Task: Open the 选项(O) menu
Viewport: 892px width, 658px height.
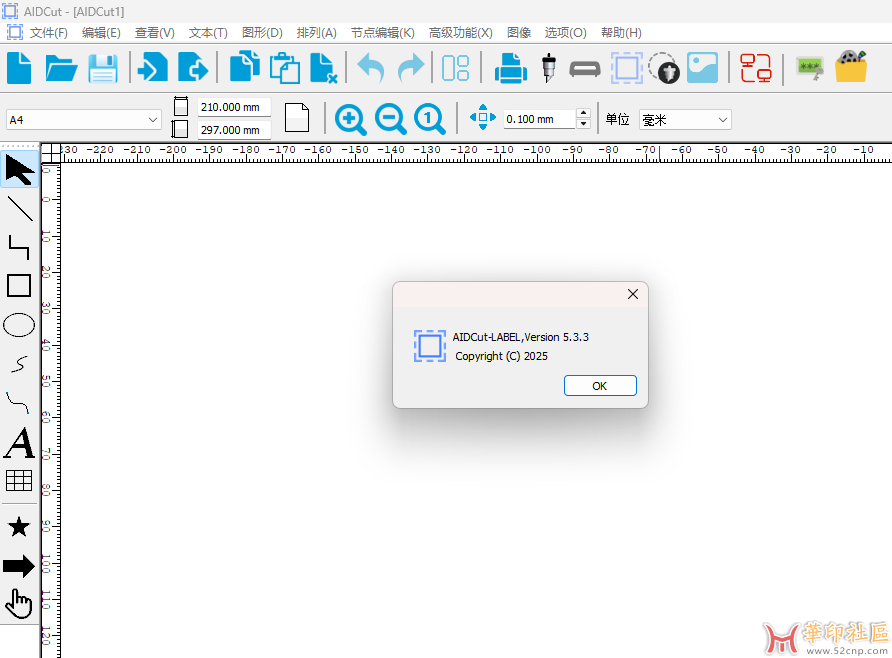Action: pos(565,33)
